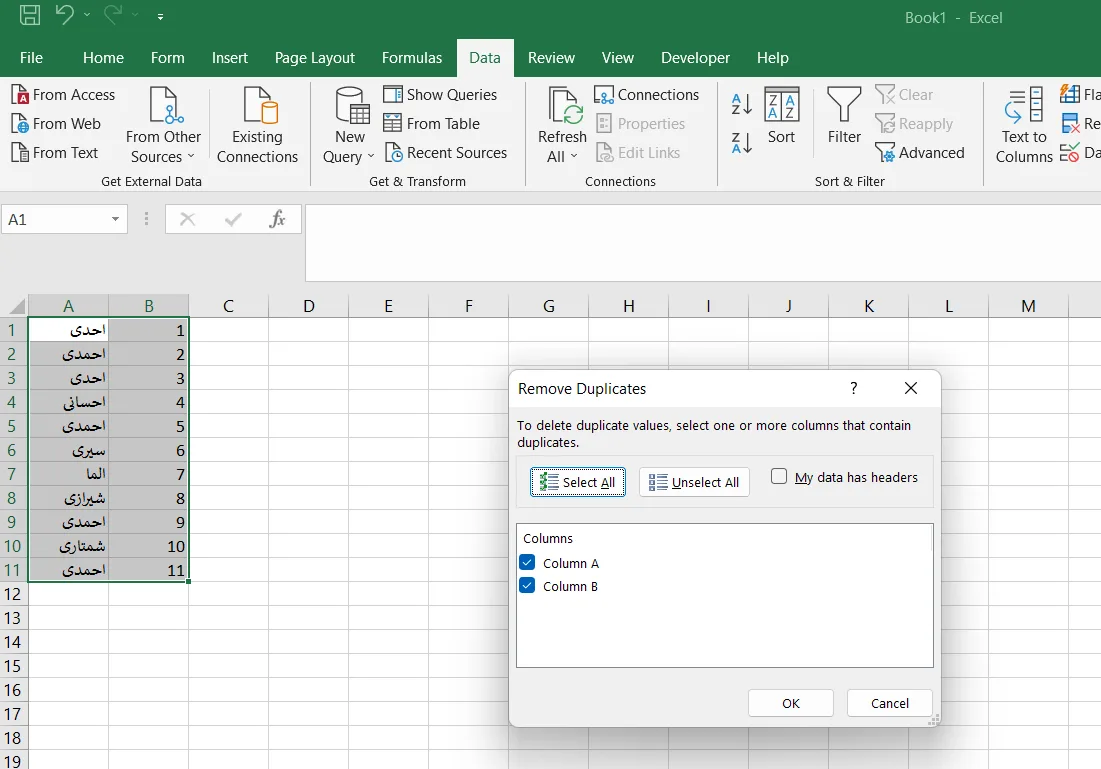Confirm with OK in Remove Duplicates
1101x769 pixels.
pyautogui.click(x=791, y=703)
